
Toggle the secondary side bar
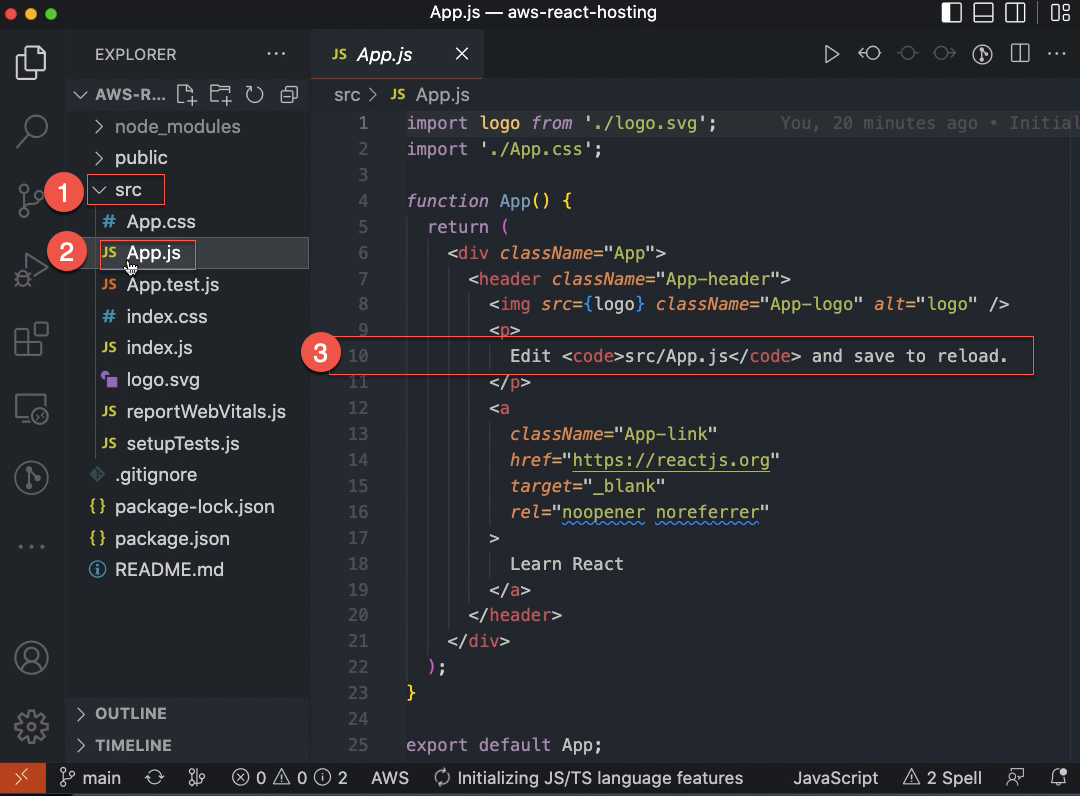click(1015, 12)
